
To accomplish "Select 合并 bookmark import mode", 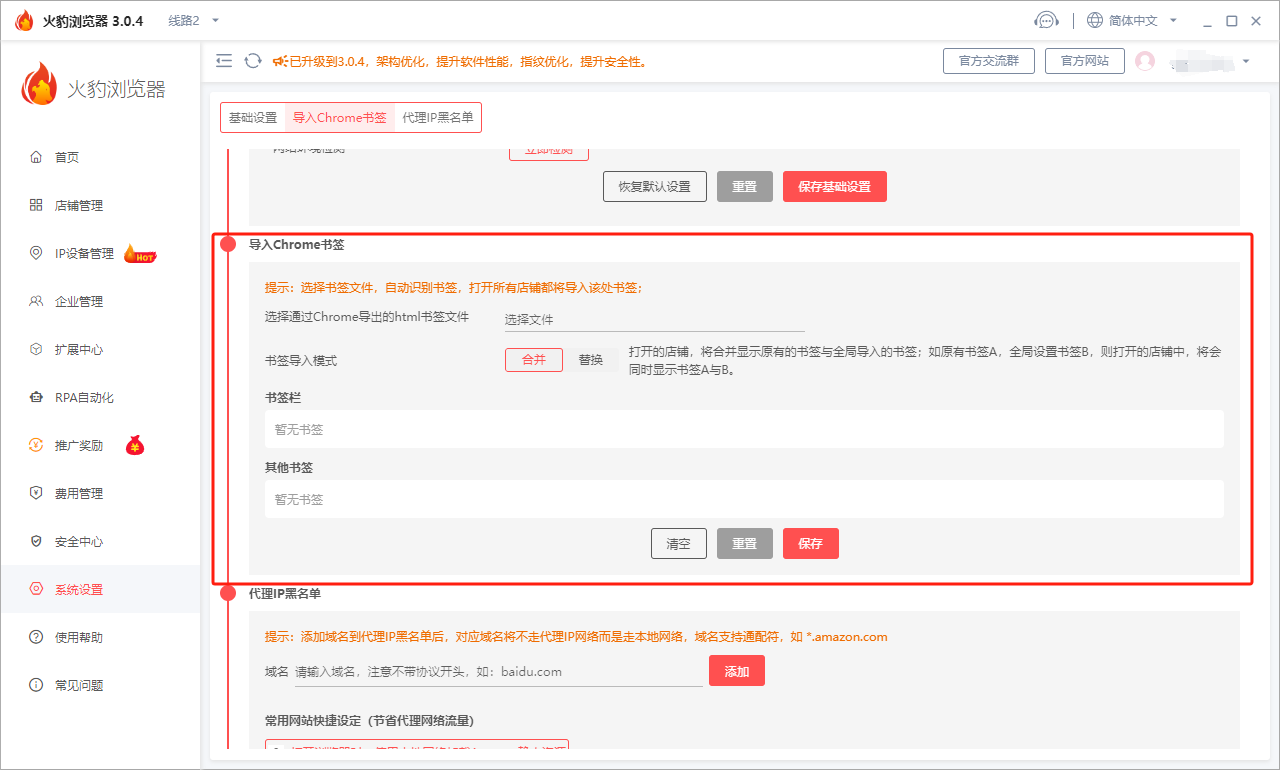I will click(x=534, y=360).
